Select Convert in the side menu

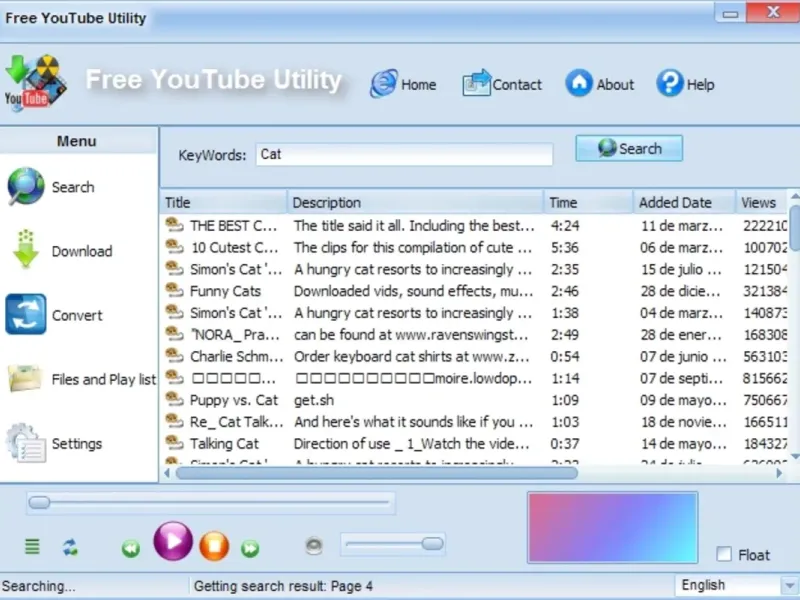click(55, 315)
